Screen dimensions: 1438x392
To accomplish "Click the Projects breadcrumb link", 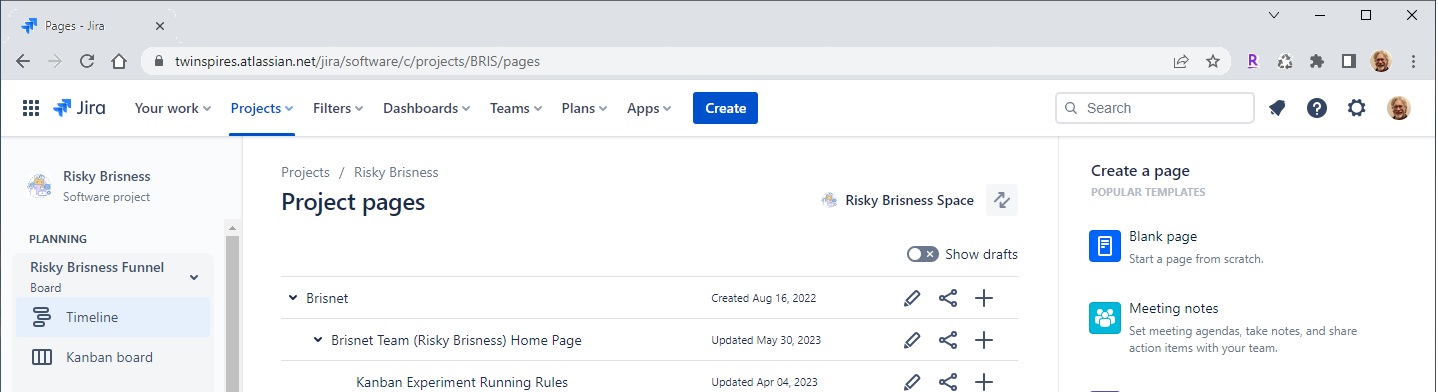I will click(x=305, y=172).
